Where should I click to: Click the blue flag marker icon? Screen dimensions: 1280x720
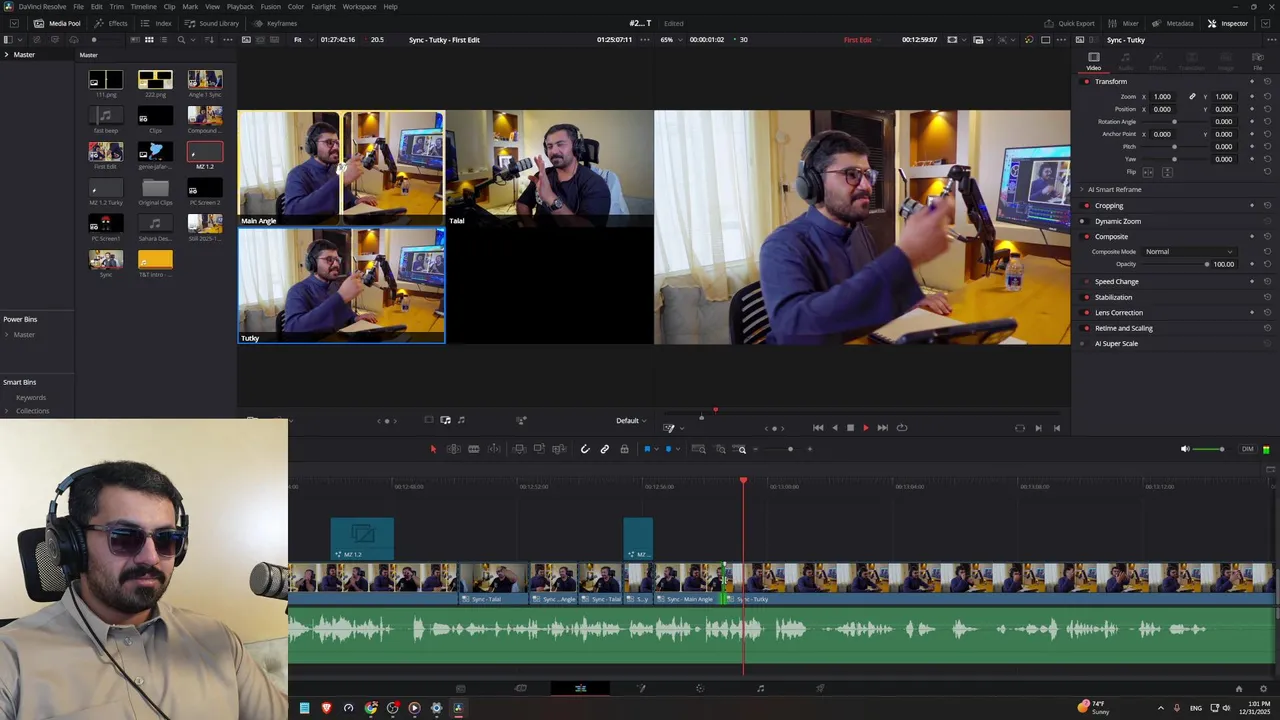coord(647,449)
